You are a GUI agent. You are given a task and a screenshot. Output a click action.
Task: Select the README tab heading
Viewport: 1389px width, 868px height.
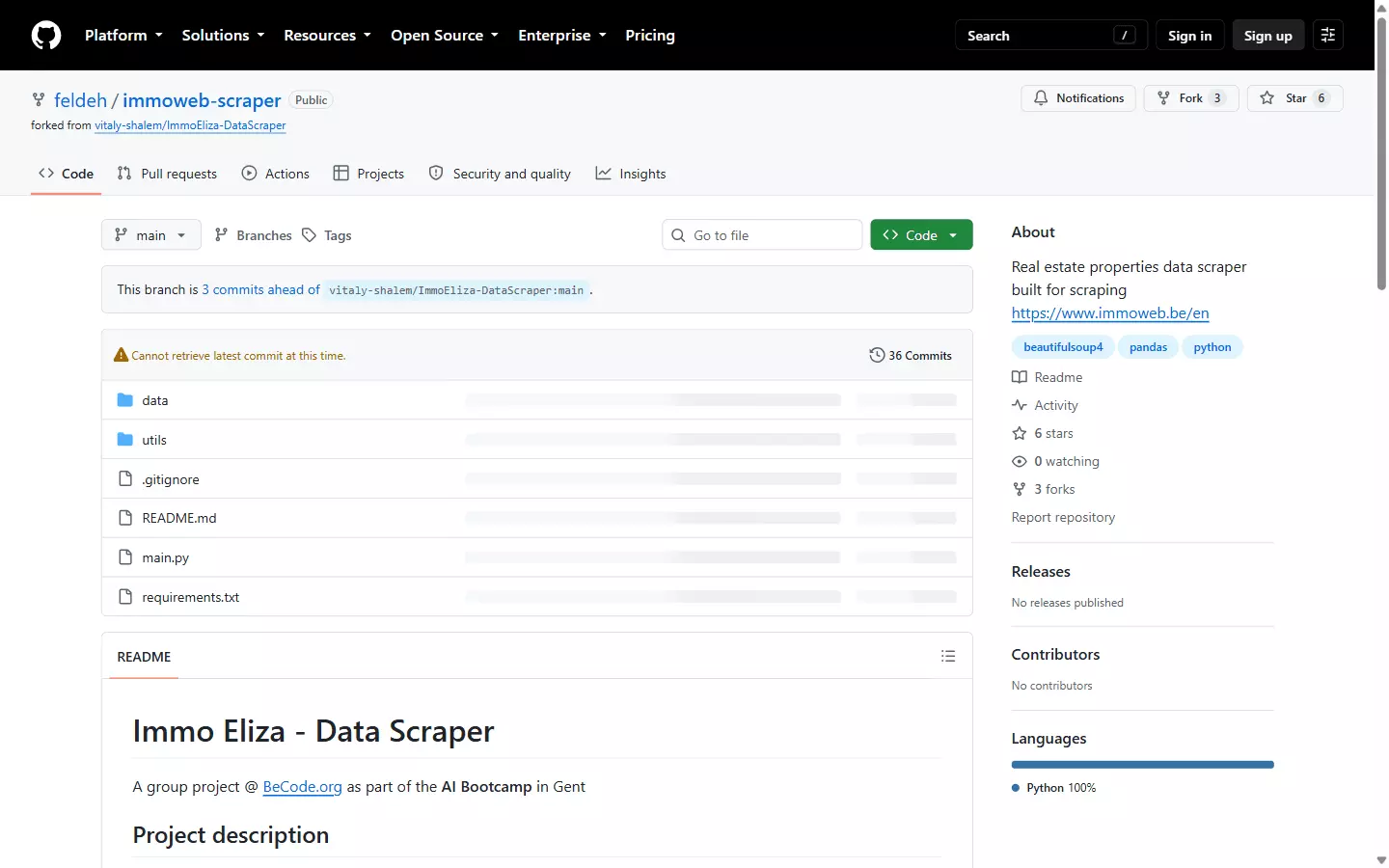144,657
